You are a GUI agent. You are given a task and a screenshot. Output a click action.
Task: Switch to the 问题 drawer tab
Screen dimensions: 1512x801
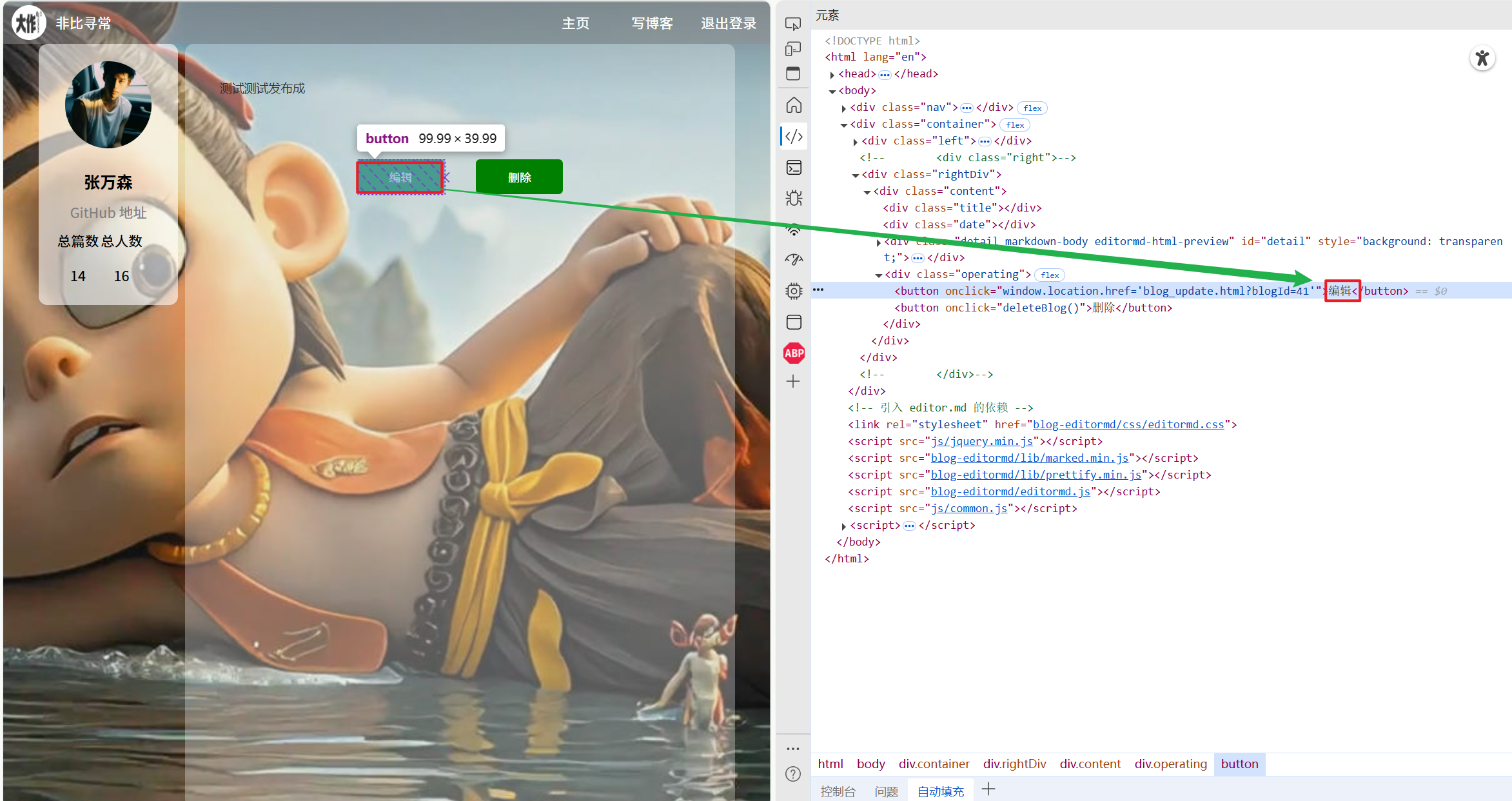[x=886, y=791]
